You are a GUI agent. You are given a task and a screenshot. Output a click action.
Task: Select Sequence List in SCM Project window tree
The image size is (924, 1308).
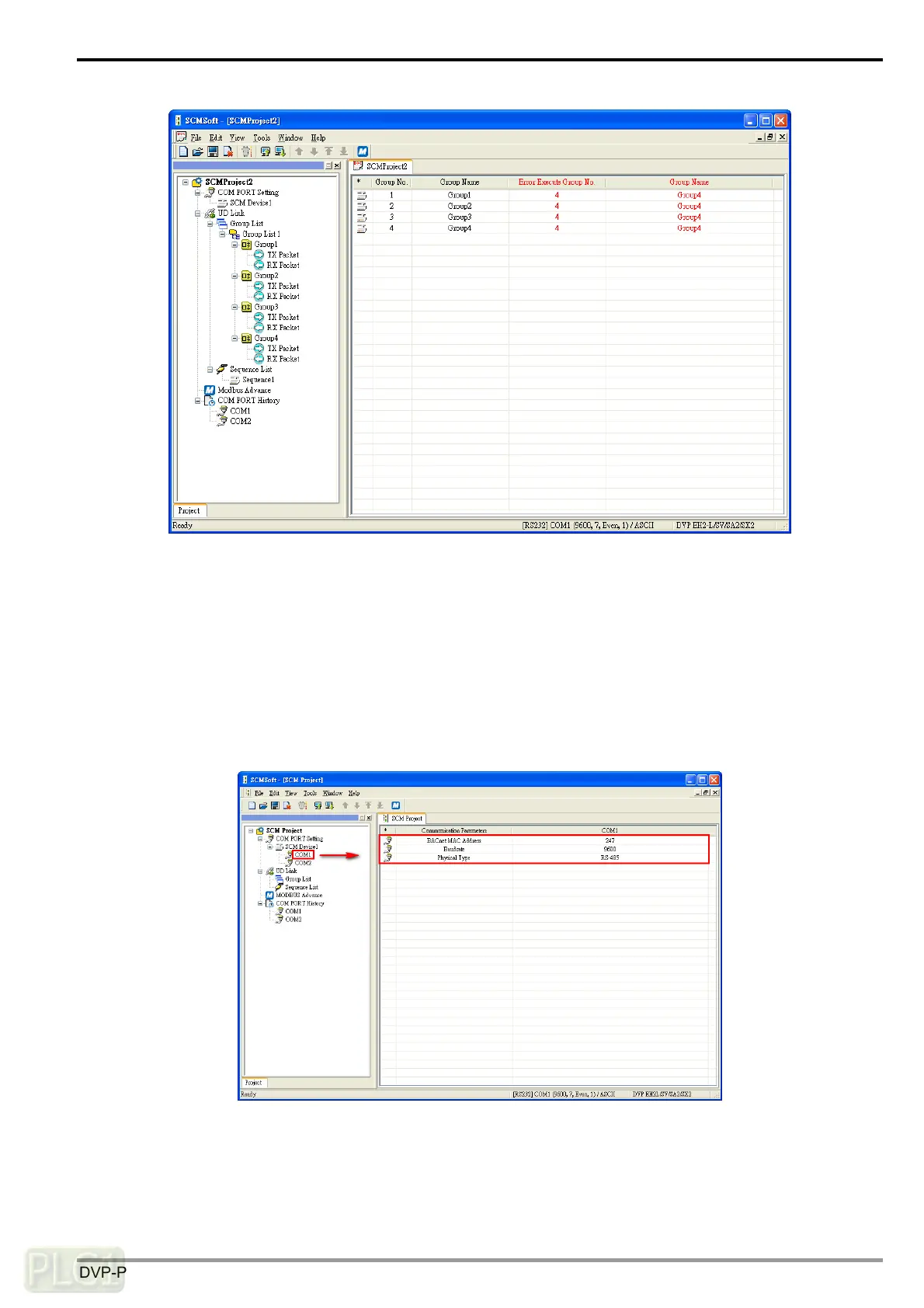301,887
